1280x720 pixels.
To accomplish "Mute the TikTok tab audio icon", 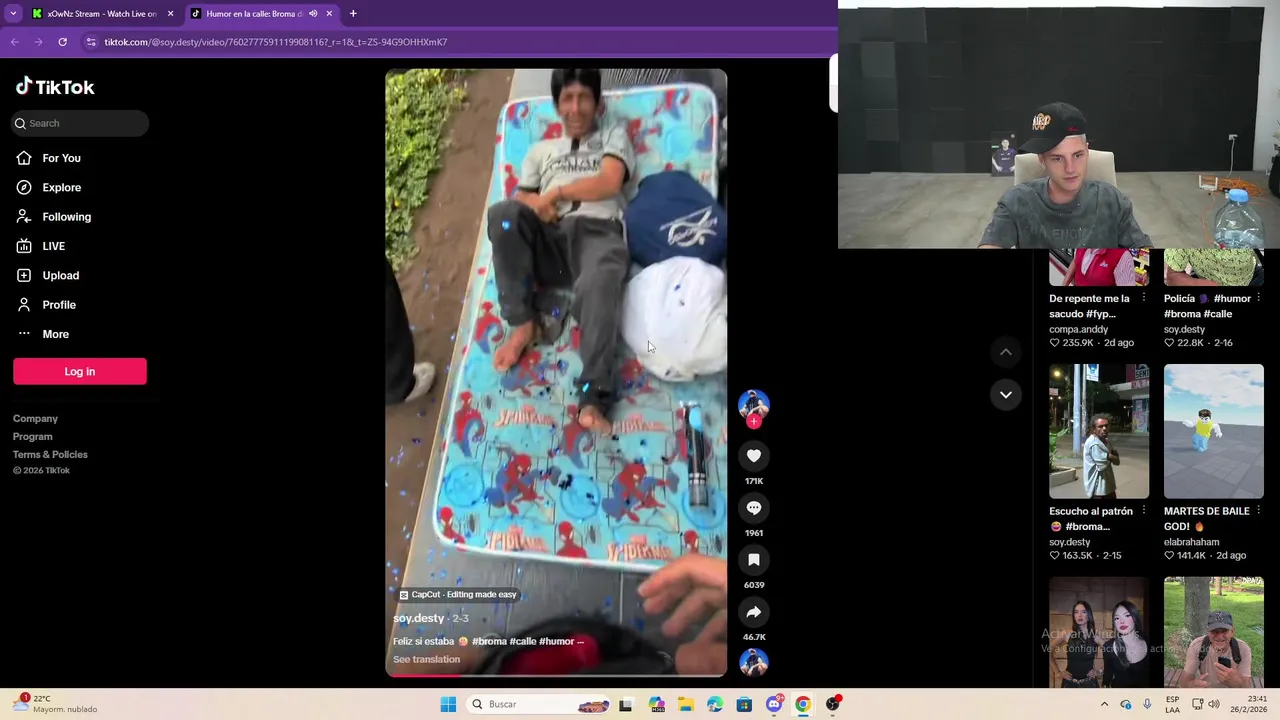I will pos(313,14).
